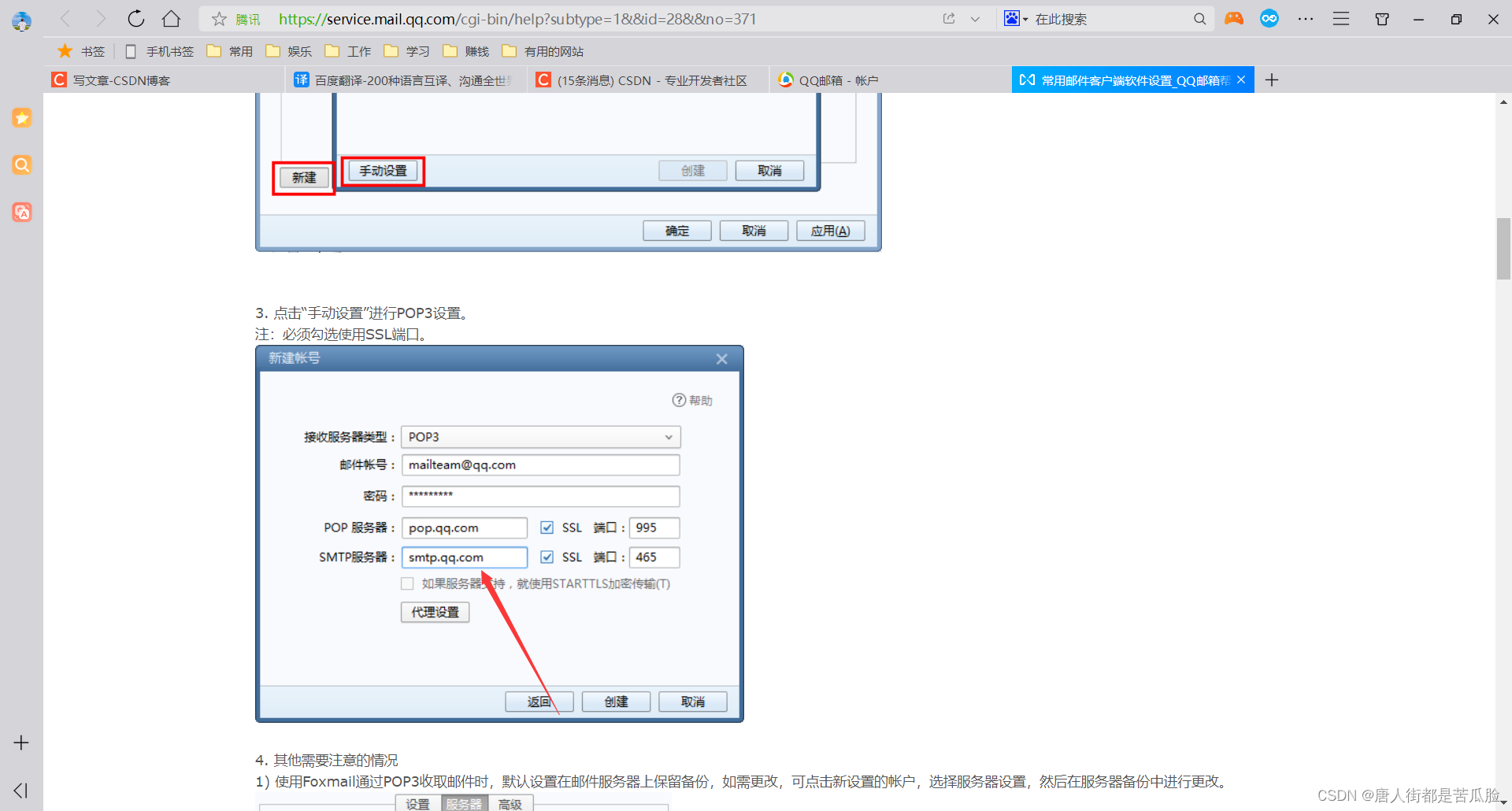1512x811 pixels.
Task: Click the mailteam@qq.com account field
Action: click(541, 465)
